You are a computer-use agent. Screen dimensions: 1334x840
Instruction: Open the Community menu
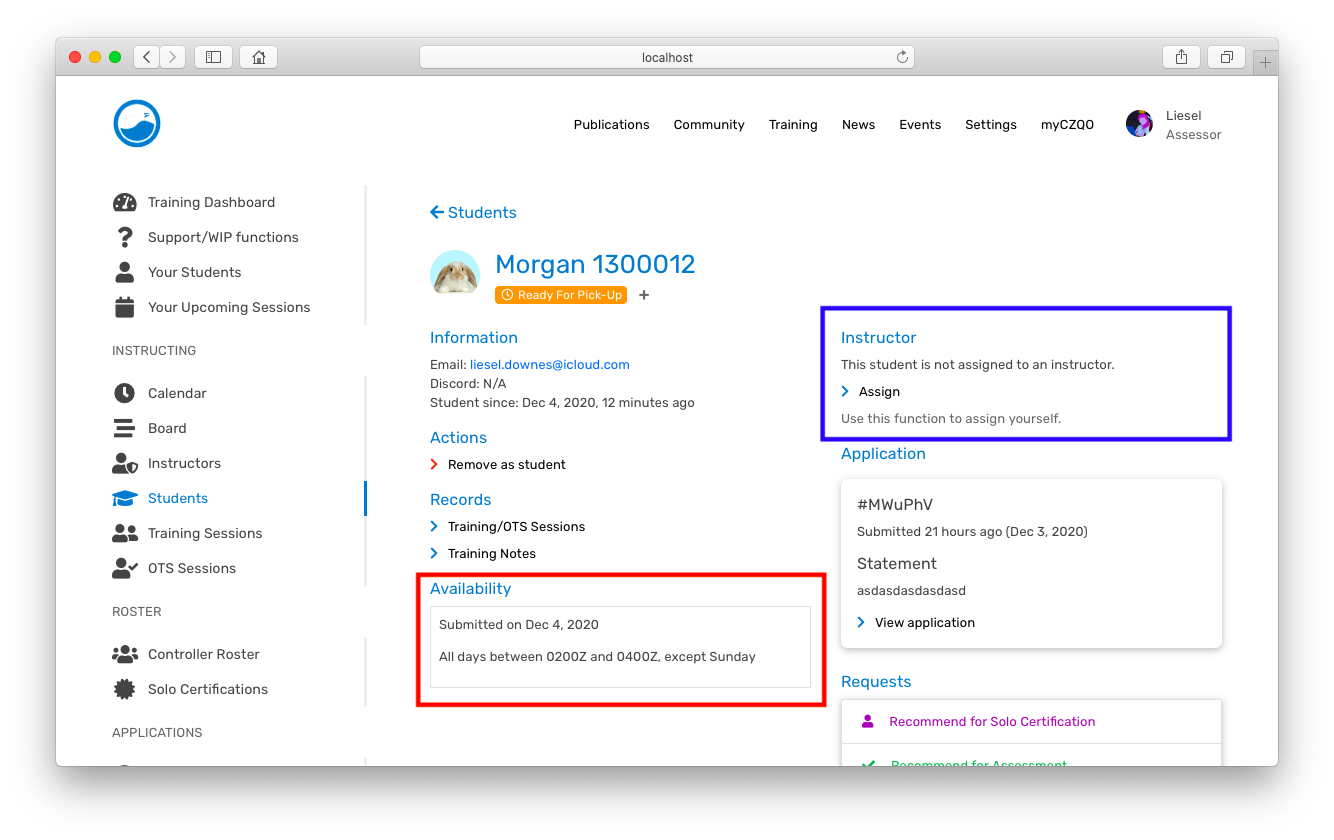(709, 125)
